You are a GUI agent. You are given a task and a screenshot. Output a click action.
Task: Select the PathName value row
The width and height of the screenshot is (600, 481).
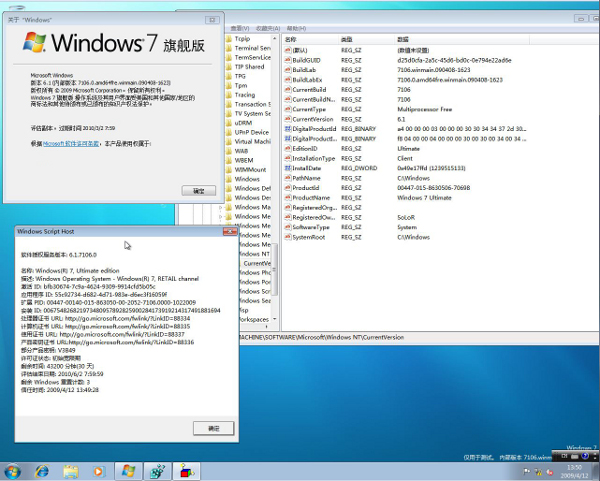[406, 178]
